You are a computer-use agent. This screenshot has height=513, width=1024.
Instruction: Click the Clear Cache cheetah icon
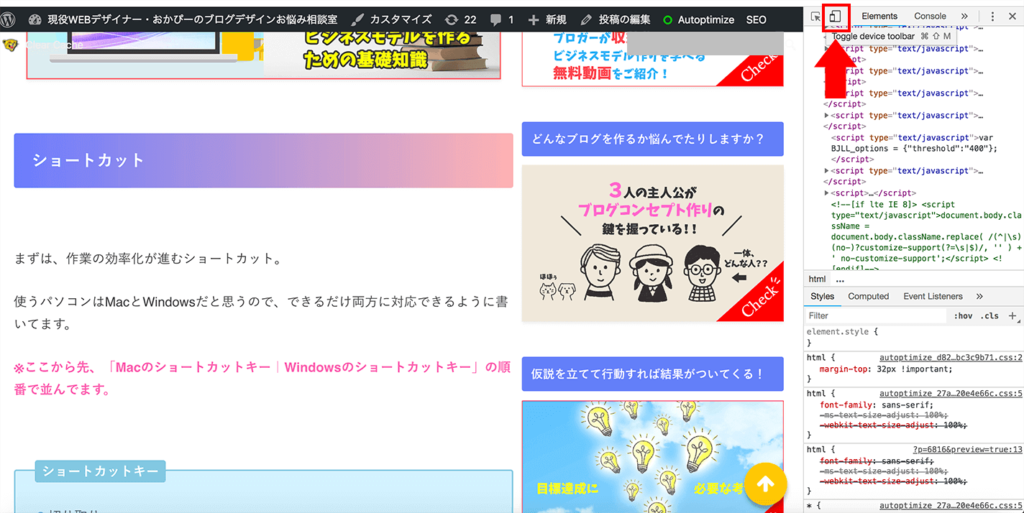(x=9, y=45)
